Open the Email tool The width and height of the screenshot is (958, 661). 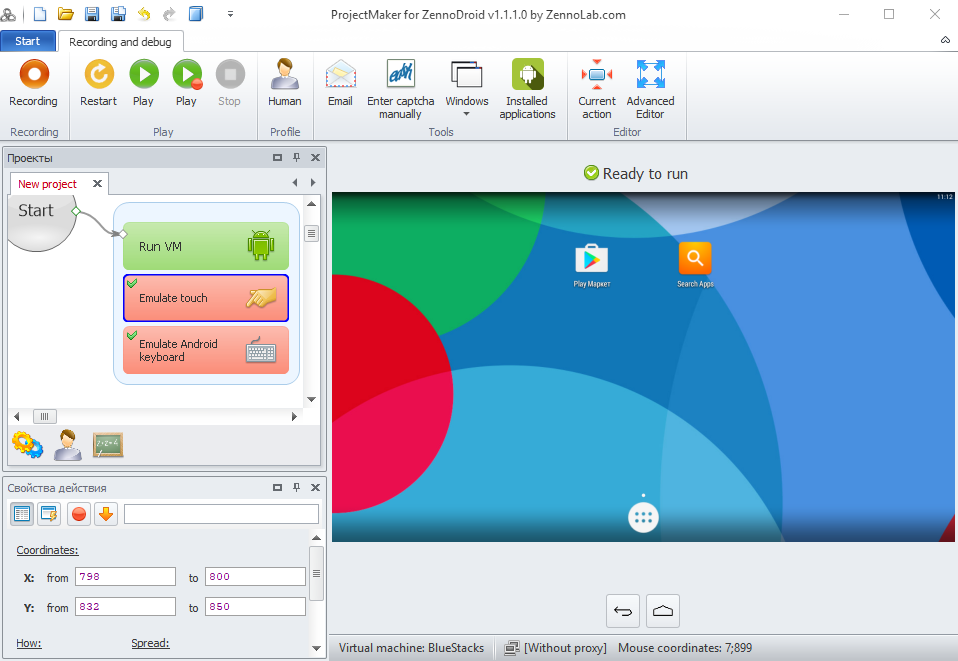click(340, 84)
